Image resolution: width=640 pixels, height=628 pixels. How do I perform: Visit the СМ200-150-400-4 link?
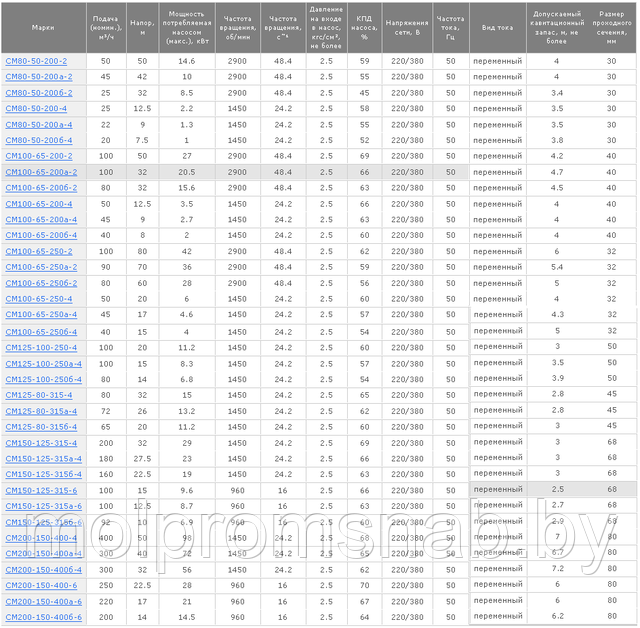[x=41, y=538]
